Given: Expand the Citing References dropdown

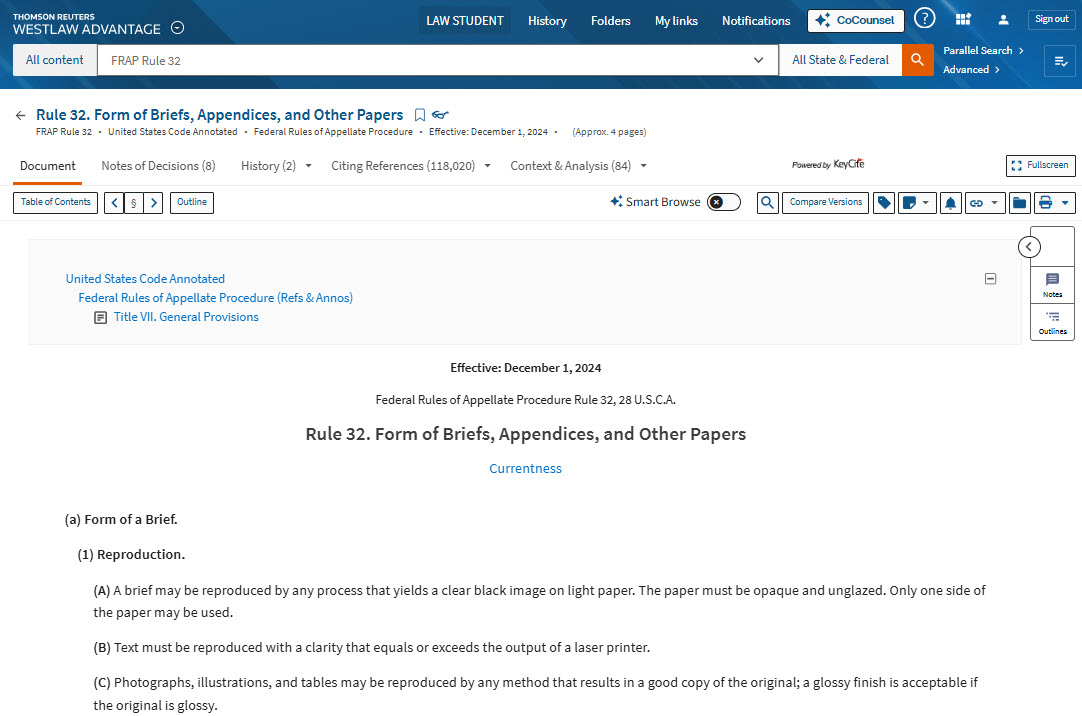Looking at the screenshot, I should tap(487, 166).
